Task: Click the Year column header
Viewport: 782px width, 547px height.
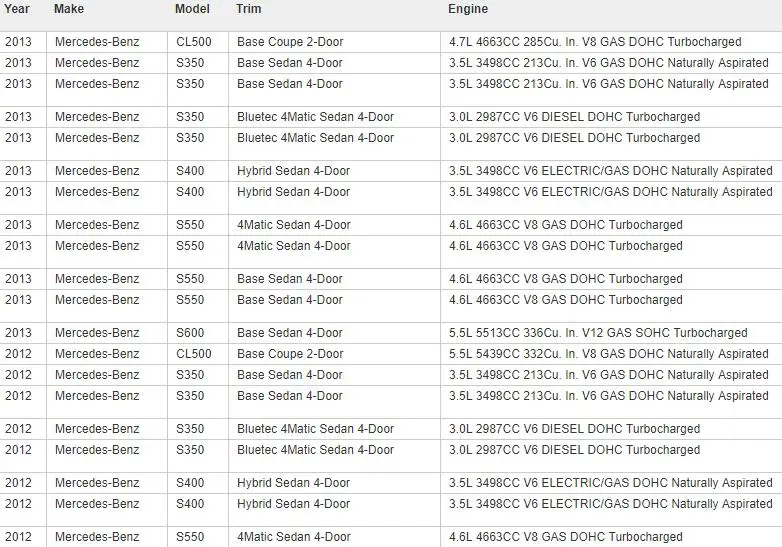Action: 16,9
